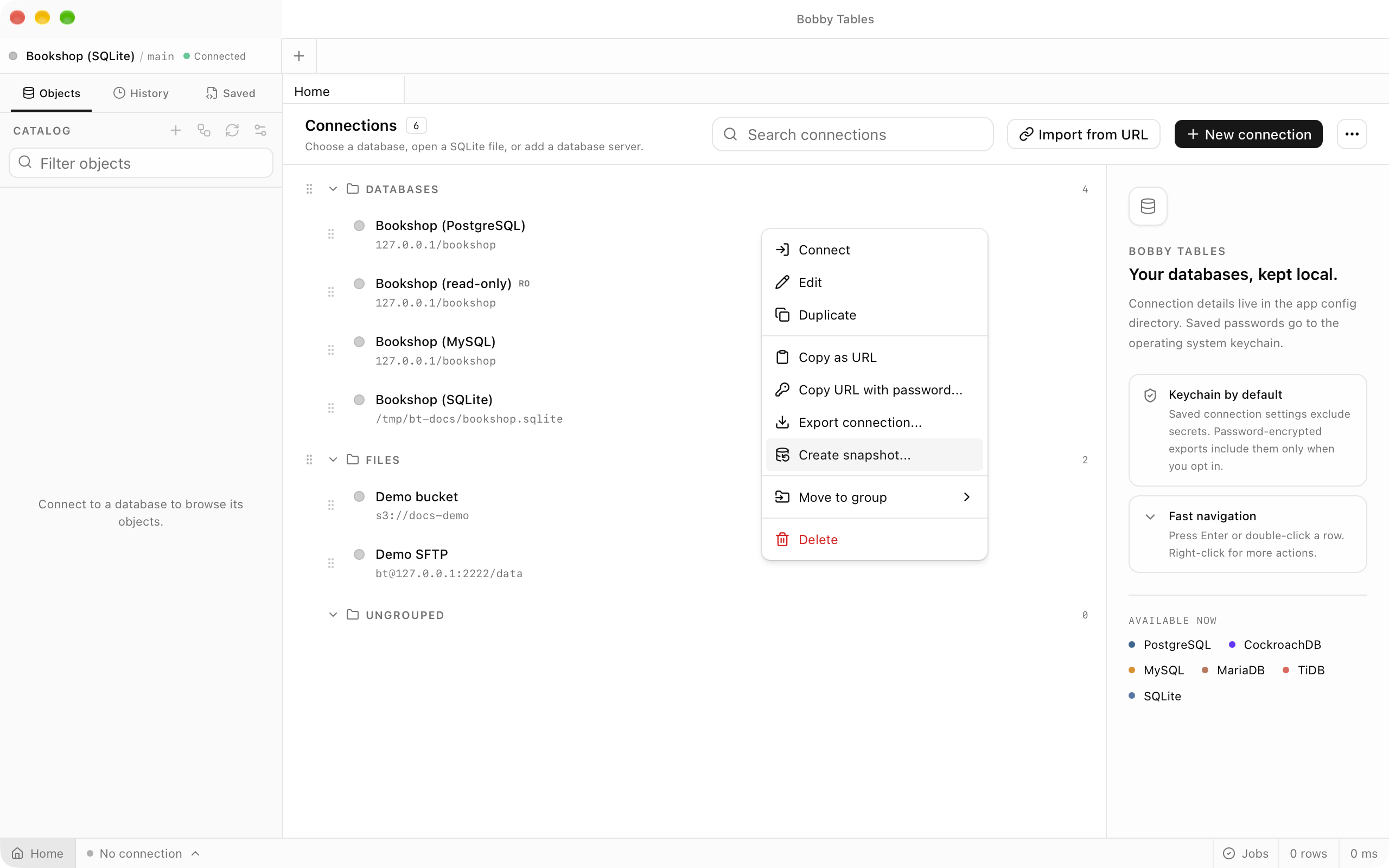
Task: Choose Delete in context menu
Action: pyautogui.click(x=874, y=540)
